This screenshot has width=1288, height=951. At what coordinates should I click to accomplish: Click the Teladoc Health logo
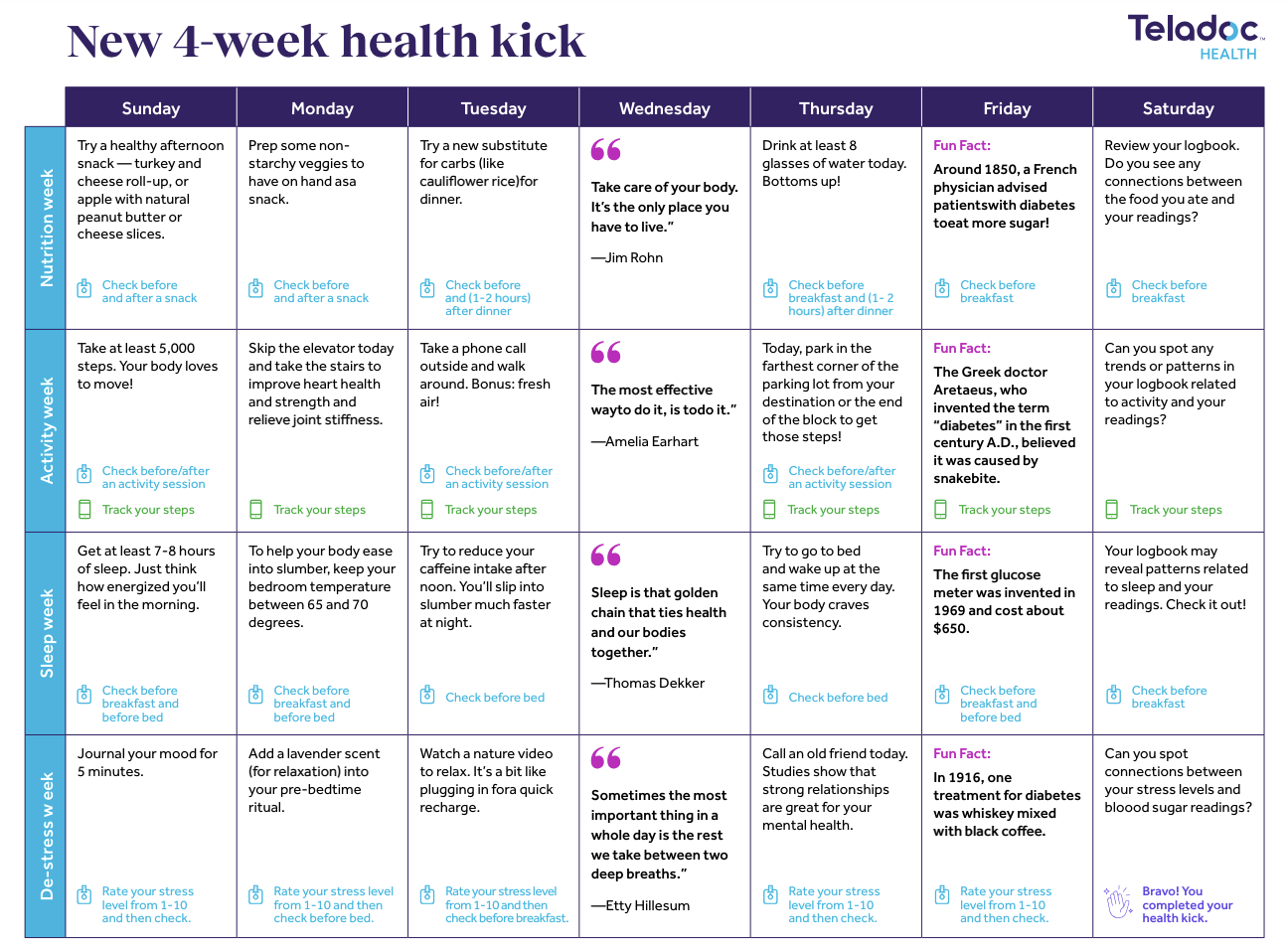(x=1196, y=37)
